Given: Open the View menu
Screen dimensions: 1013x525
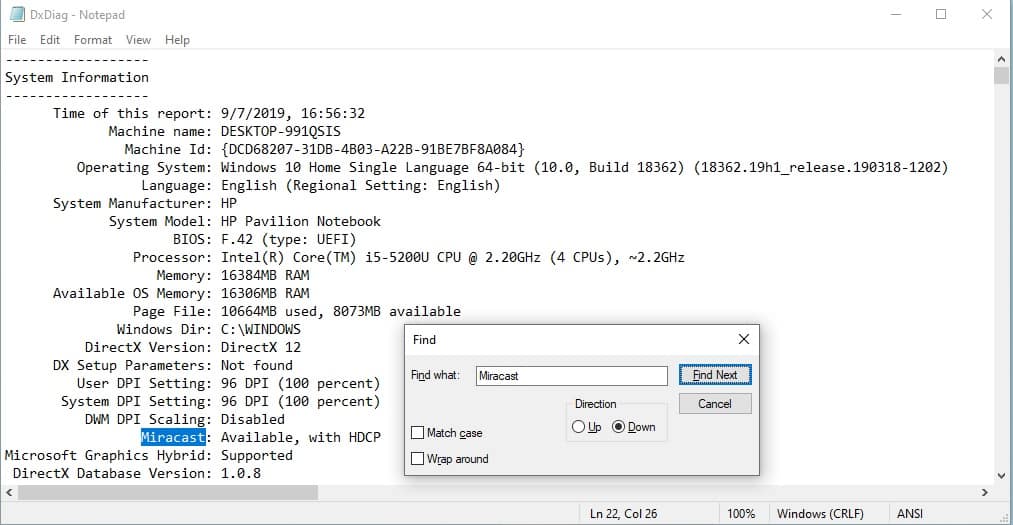Looking at the screenshot, I should coord(138,40).
